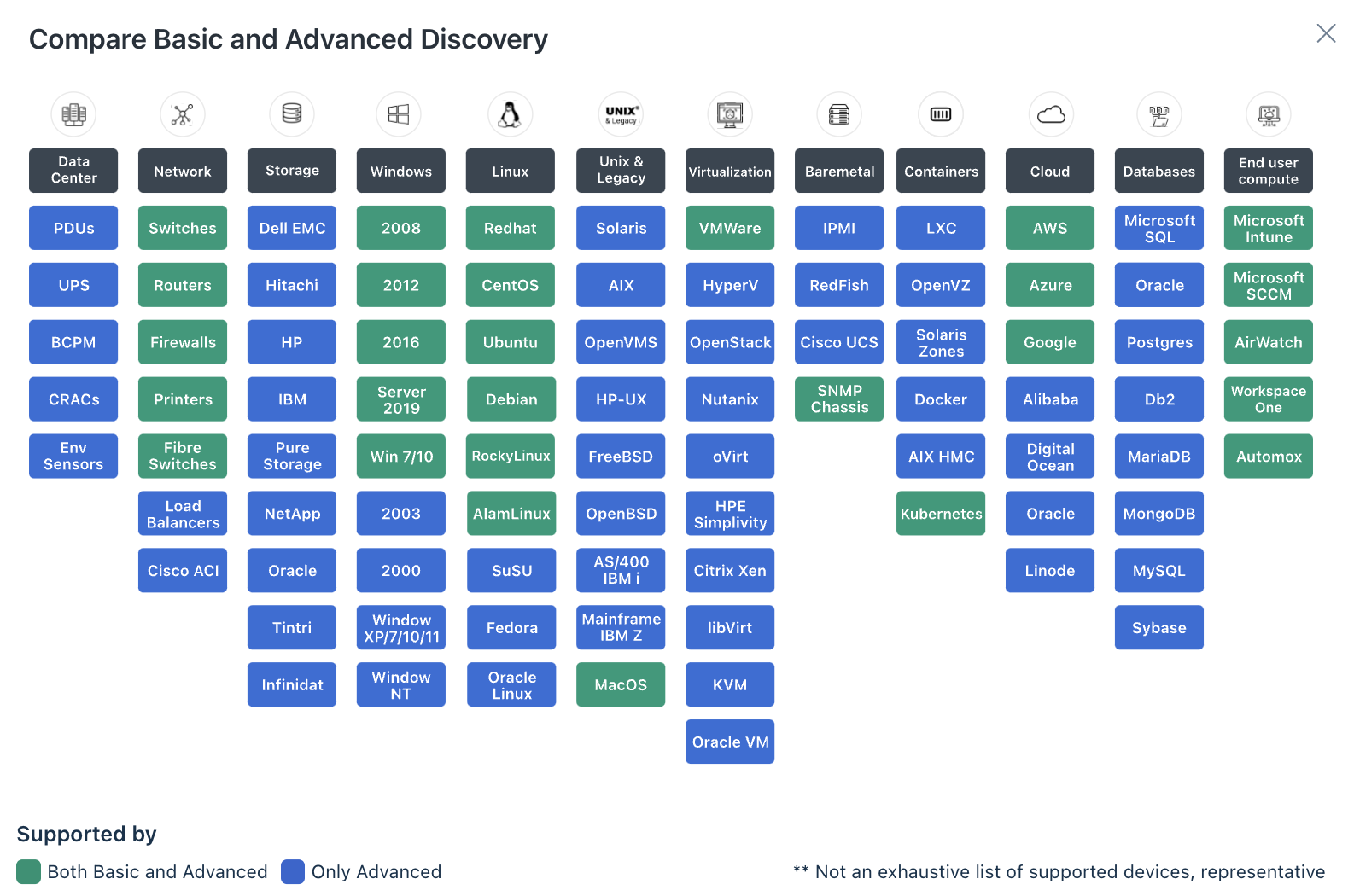Click the SNMP Chassis tile
1354x896 pixels.
pyautogui.click(x=839, y=399)
